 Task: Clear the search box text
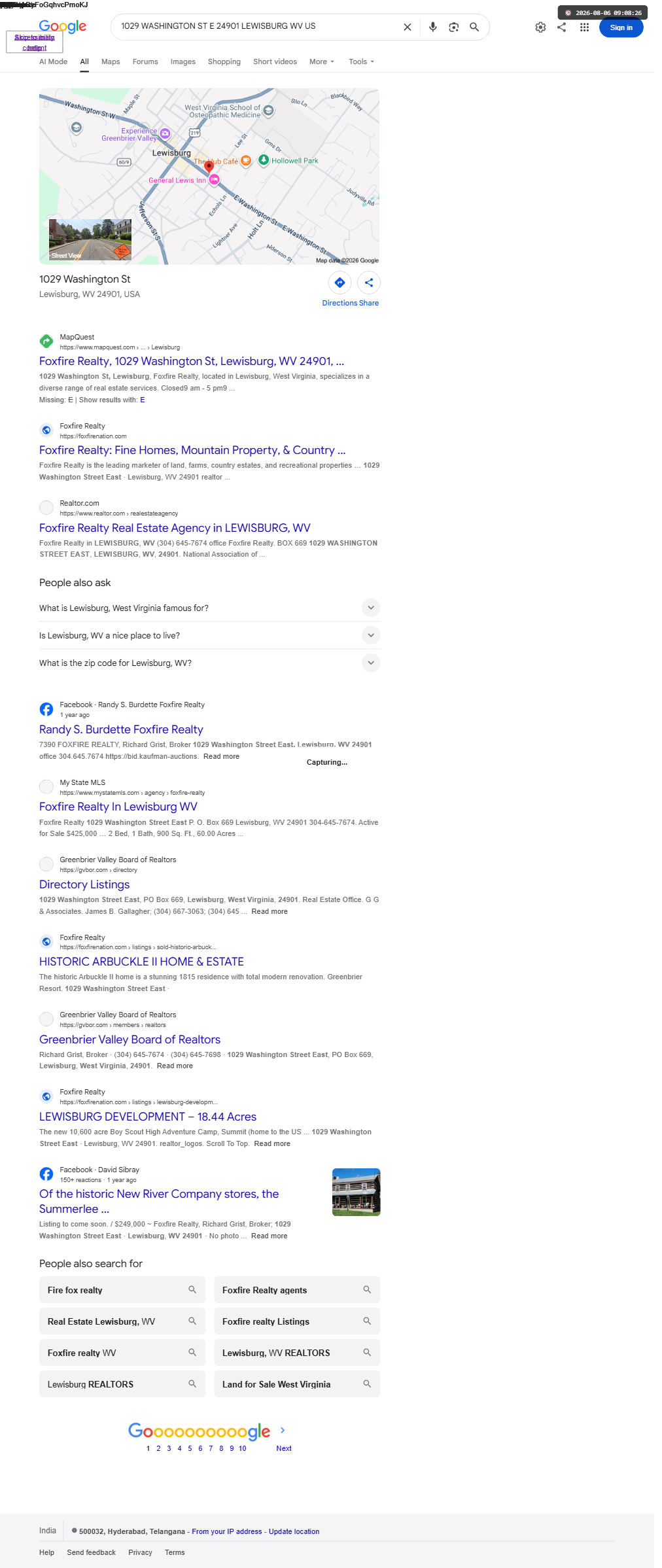(x=407, y=27)
